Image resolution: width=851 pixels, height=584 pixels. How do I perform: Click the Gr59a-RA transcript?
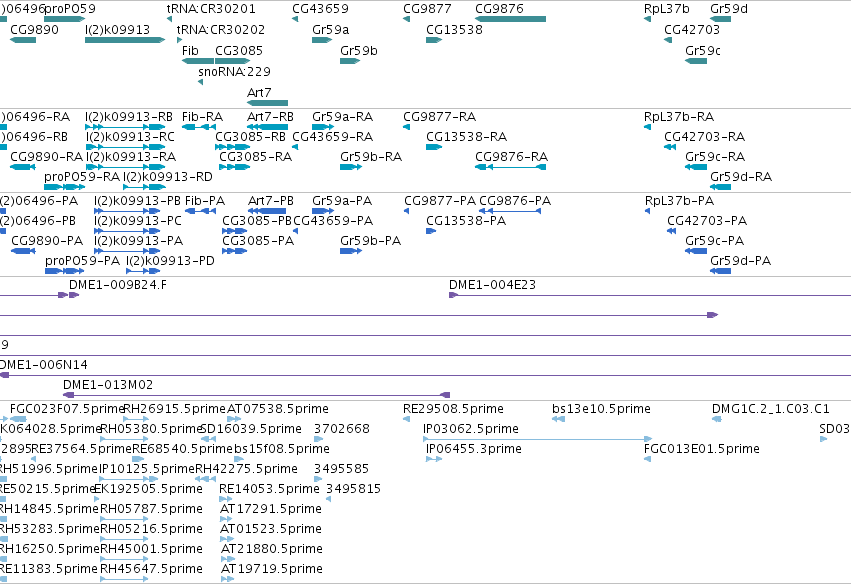(x=323, y=127)
